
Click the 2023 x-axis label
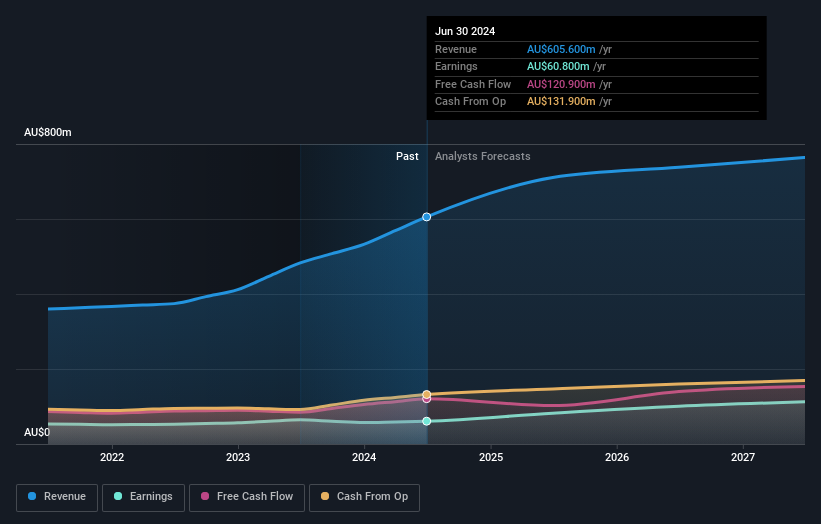pyautogui.click(x=238, y=457)
